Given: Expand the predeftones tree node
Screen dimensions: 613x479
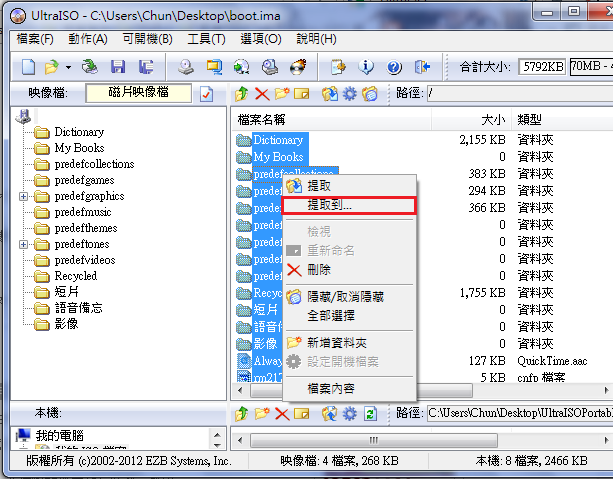Looking at the screenshot, I should (23, 244).
